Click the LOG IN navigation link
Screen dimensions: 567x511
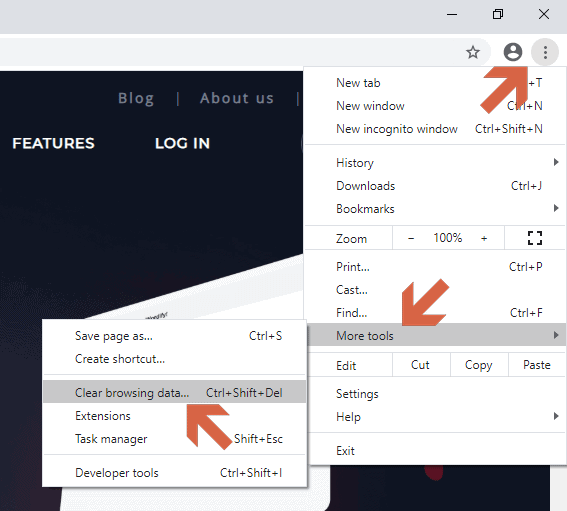point(182,144)
